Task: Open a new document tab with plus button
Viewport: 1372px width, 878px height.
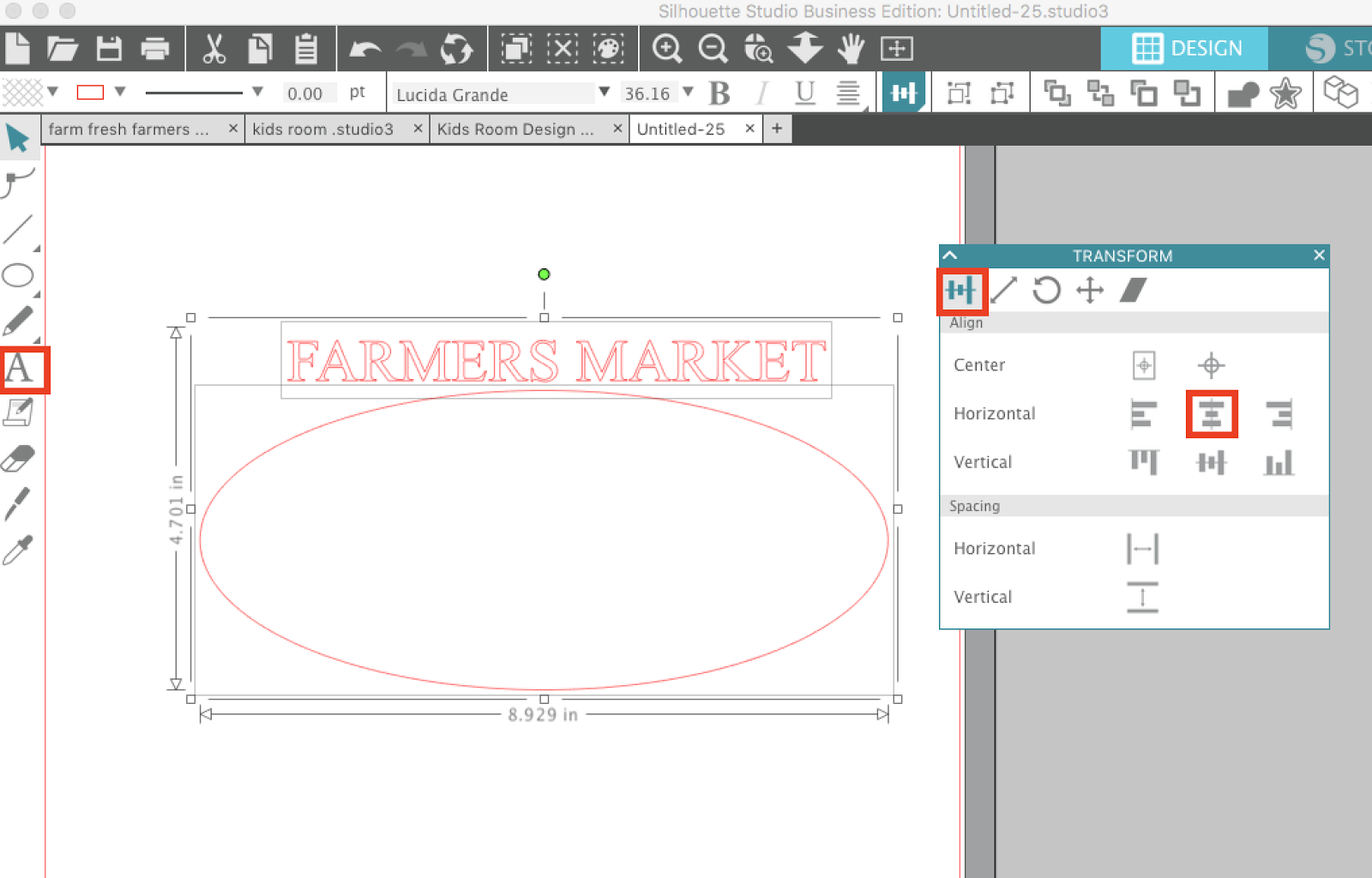Action: pyautogui.click(x=777, y=128)
